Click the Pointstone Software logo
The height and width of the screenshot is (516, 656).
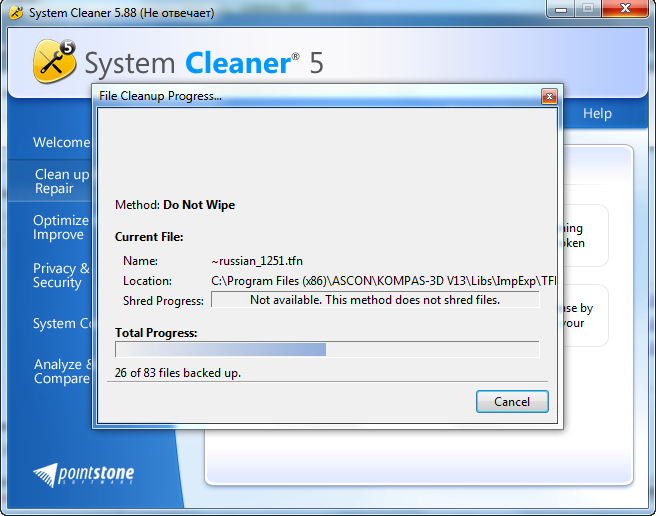pos(84,474)
